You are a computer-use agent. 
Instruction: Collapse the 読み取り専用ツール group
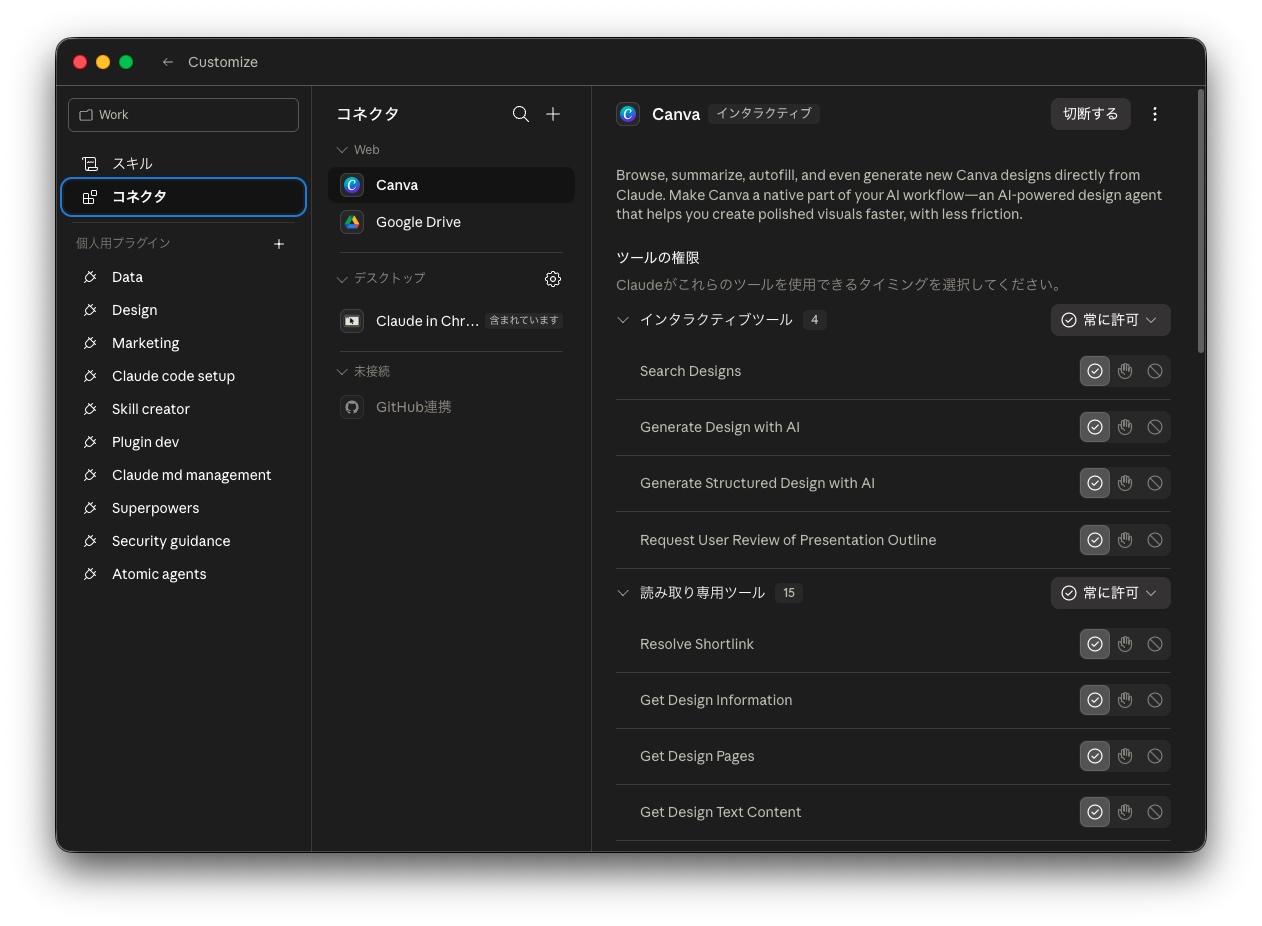click(x=623, y=593)
